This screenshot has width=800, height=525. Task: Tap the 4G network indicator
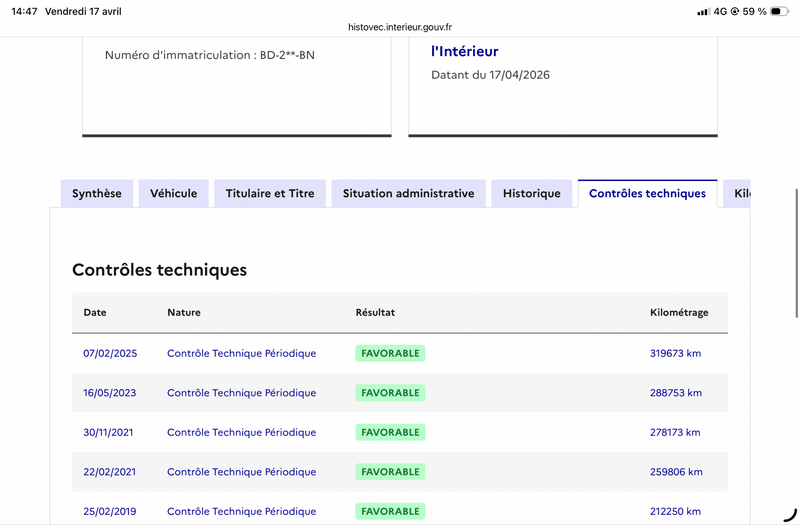pyautogui.click(x=720, y=11)
